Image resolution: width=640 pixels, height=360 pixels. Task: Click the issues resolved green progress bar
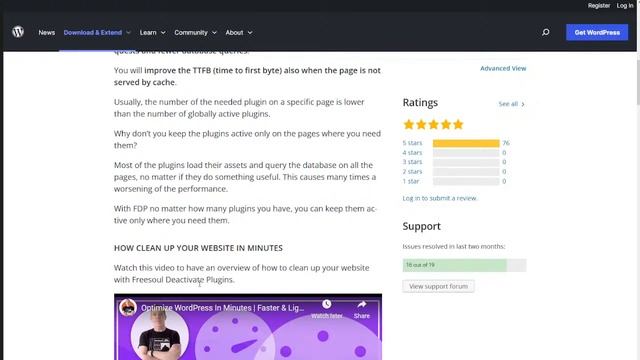click(464, 265)
